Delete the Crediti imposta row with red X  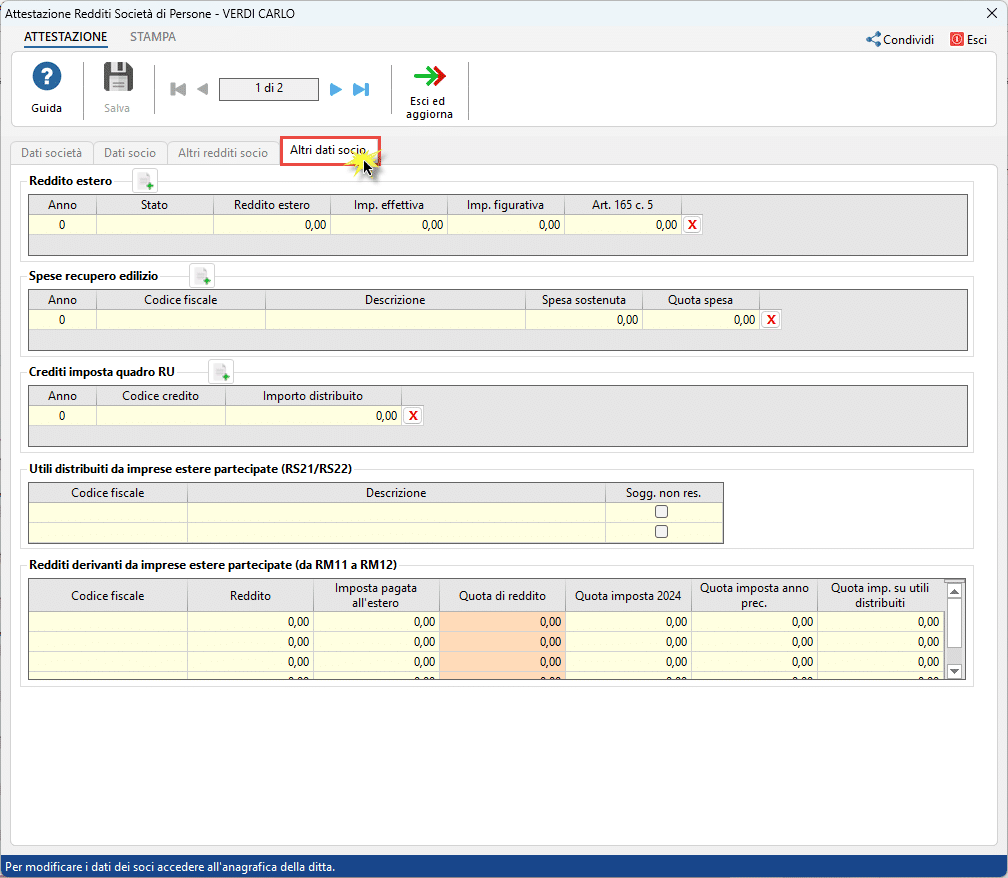pos(413,415)
